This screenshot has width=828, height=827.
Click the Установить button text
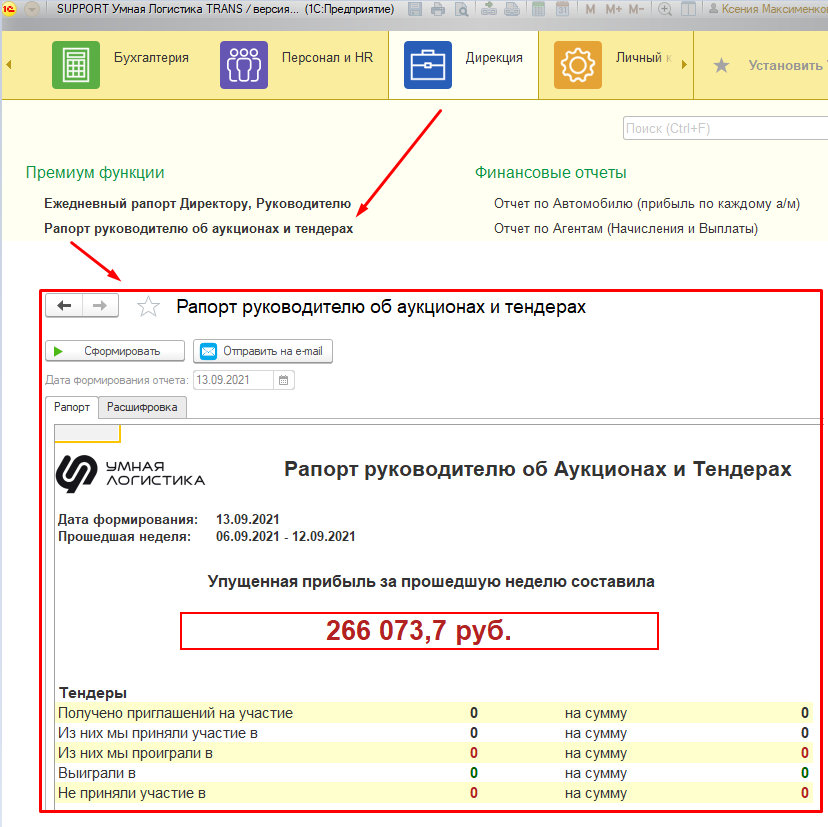[x=786, y=65]
